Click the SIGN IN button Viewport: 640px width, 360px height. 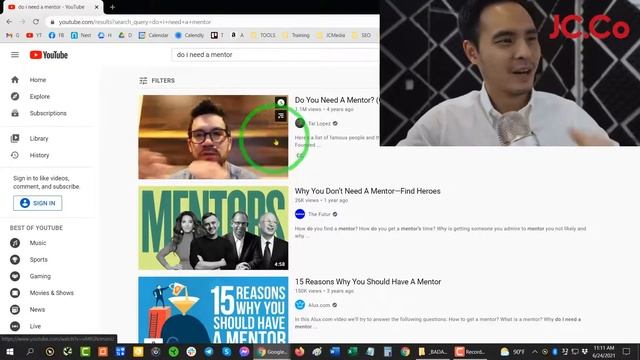click(38, 203)
